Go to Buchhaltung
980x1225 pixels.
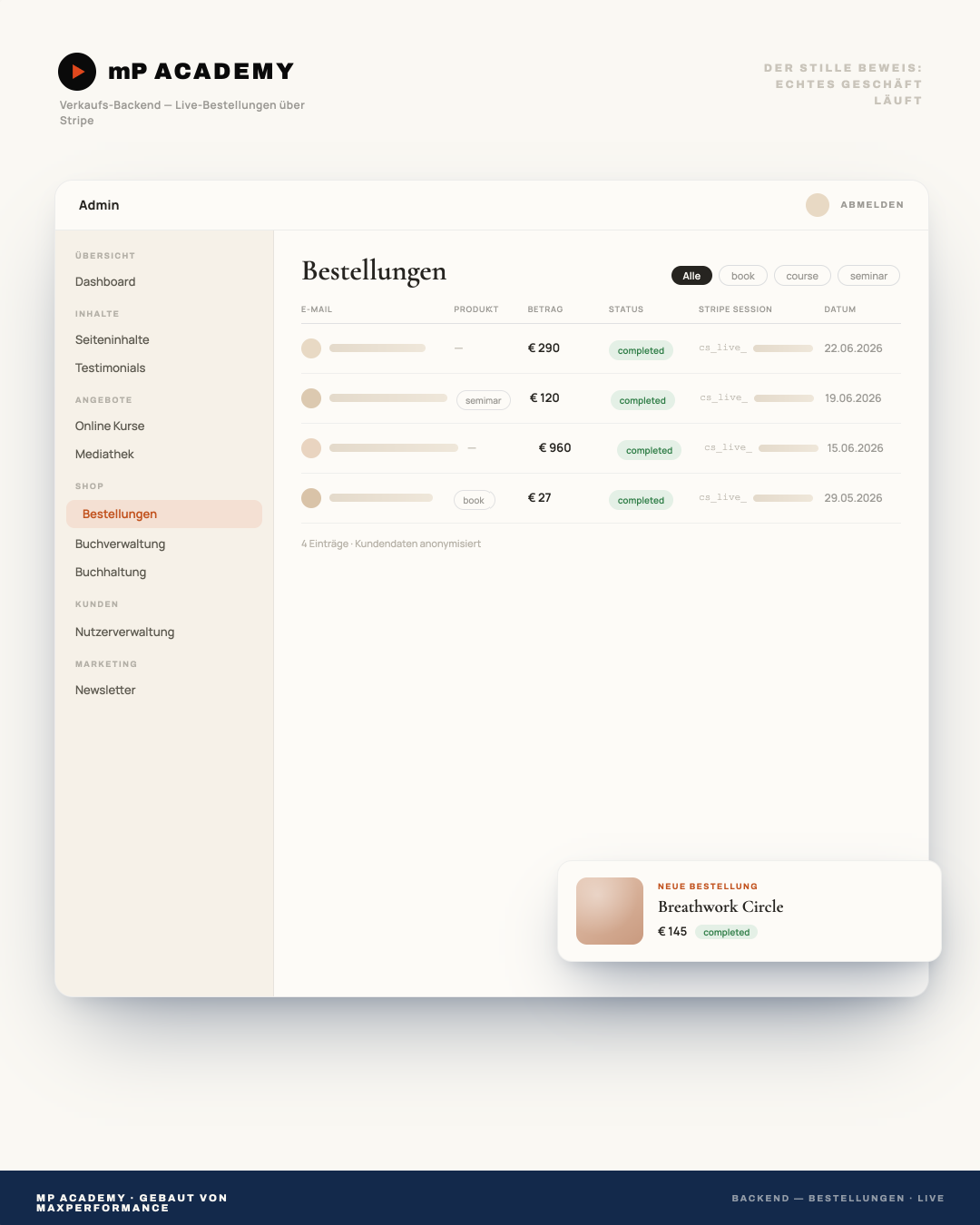(x=111, y=573)
